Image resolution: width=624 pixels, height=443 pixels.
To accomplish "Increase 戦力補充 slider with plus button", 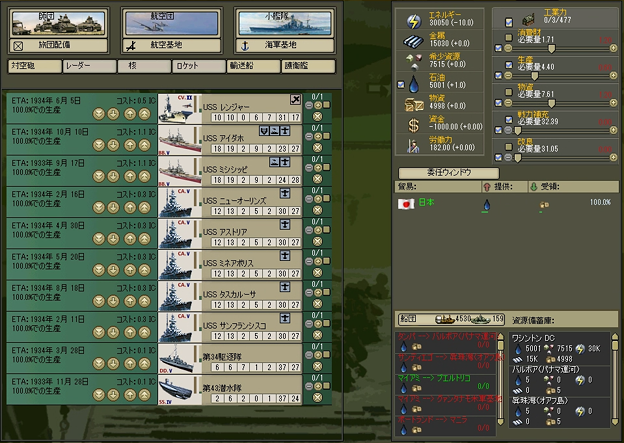I will [x=613, y=130].
